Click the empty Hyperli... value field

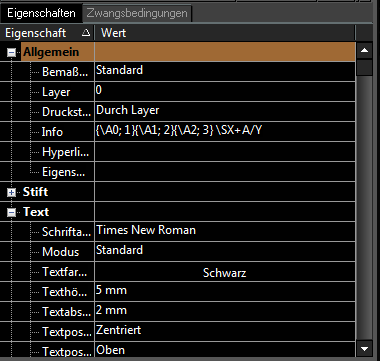pyautogui.click(x=225, y=152)
